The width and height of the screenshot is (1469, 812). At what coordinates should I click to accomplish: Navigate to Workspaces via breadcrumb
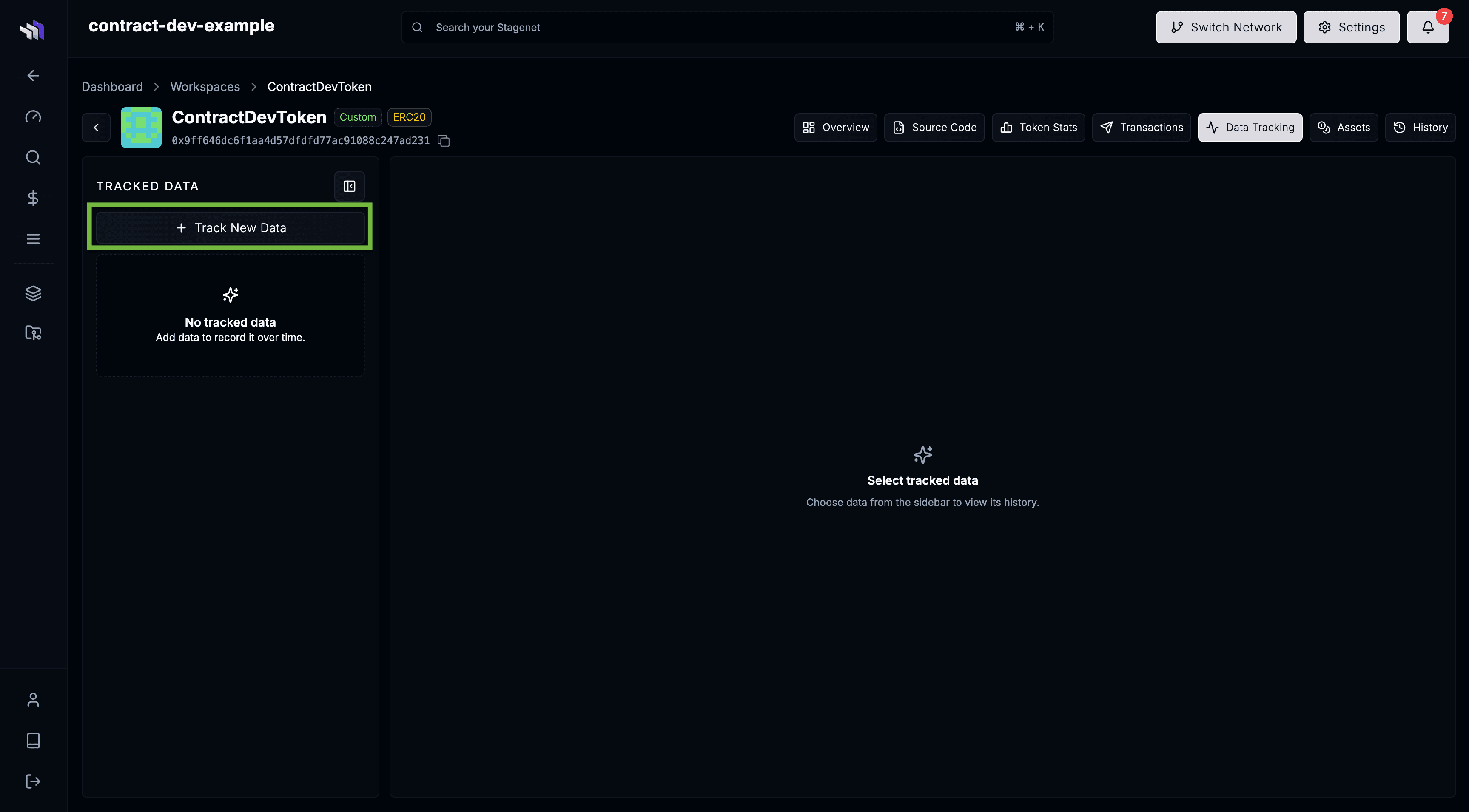(205, 86)
